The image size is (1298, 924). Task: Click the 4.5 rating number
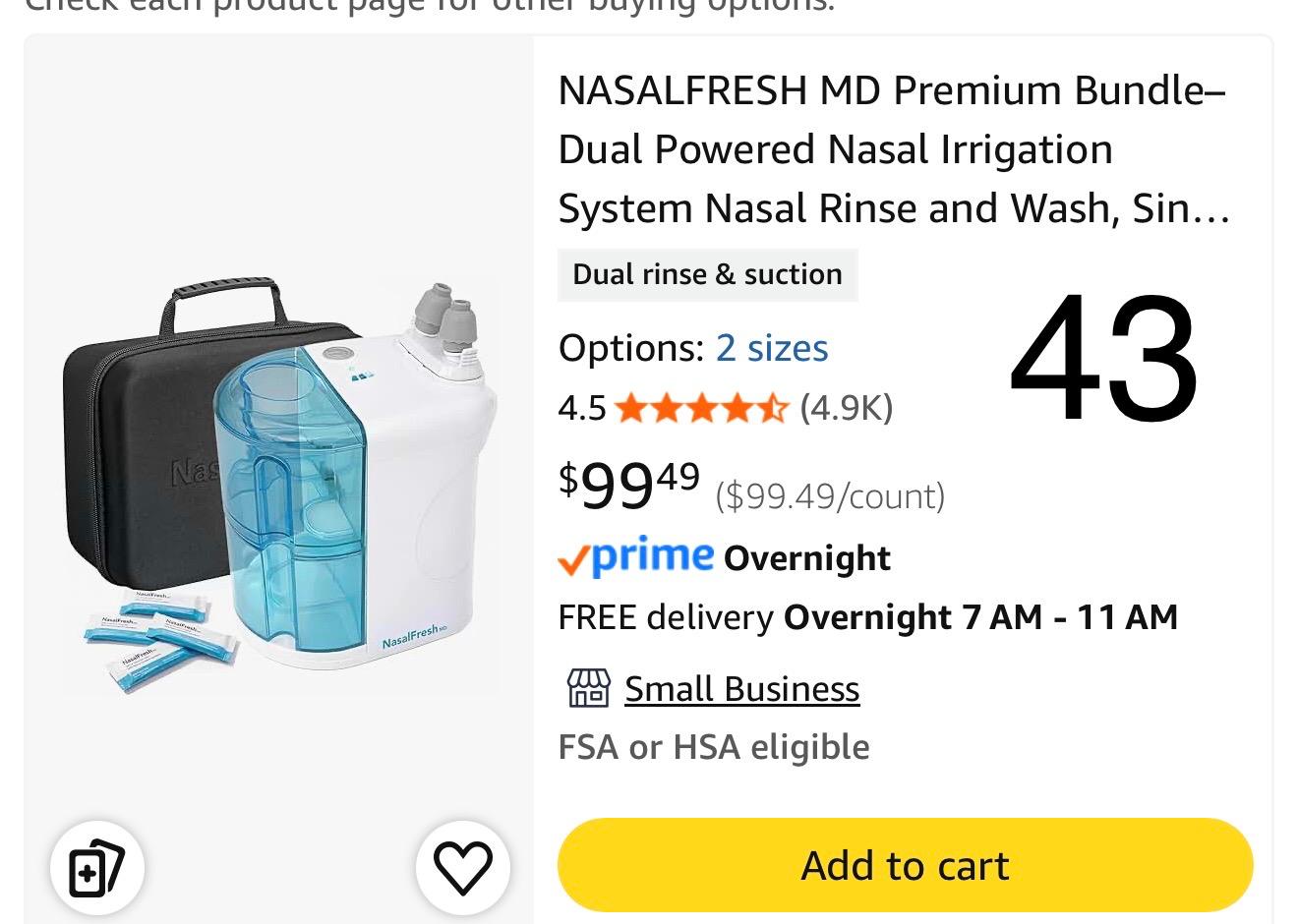(x=581, y=407)
